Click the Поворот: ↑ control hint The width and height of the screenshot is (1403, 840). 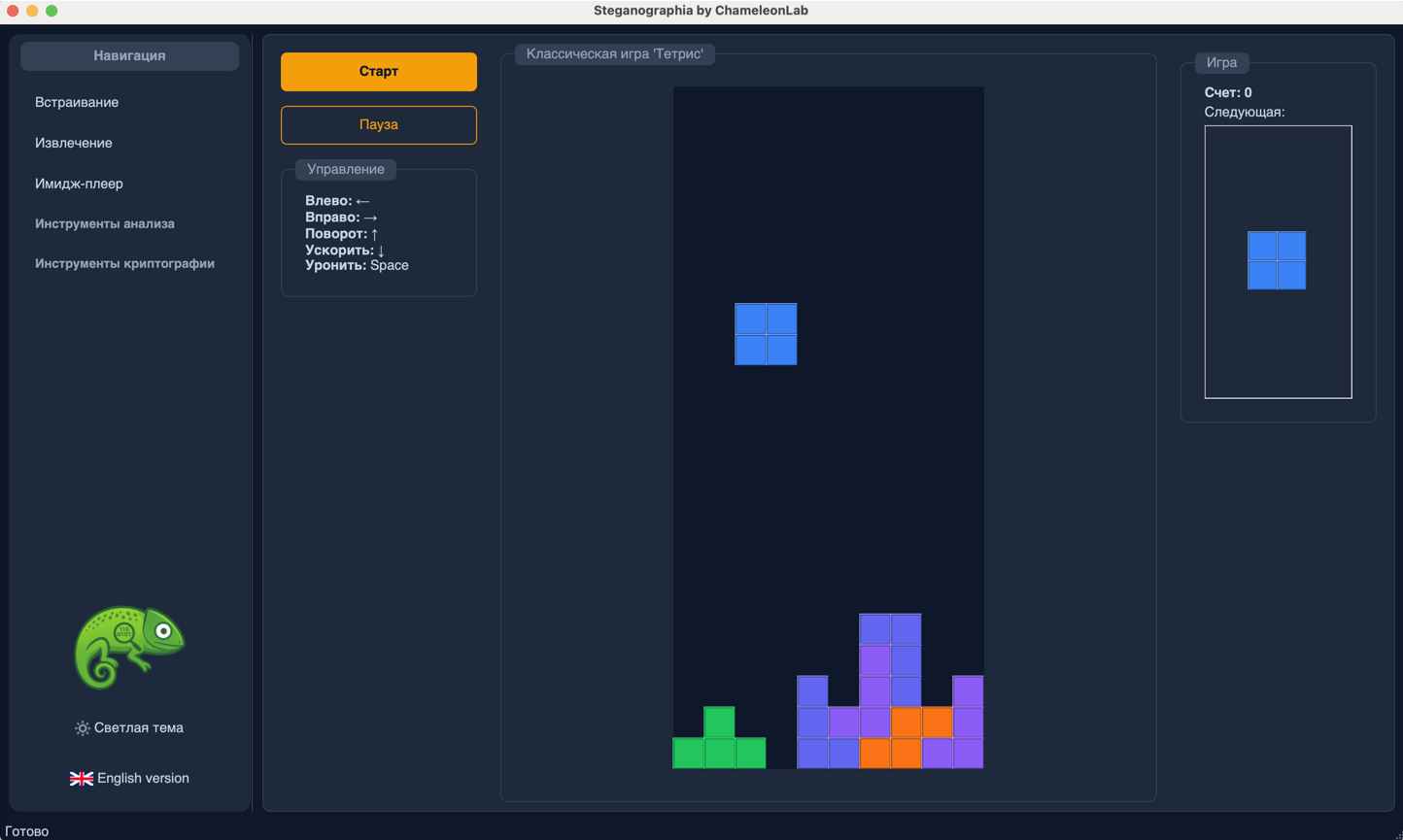(342, 233)
